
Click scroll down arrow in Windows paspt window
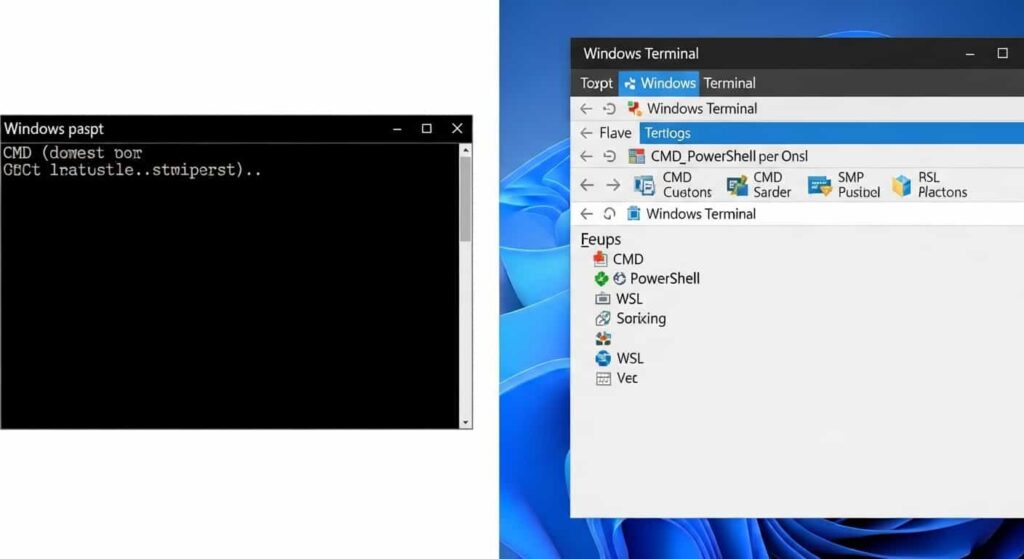466,423
